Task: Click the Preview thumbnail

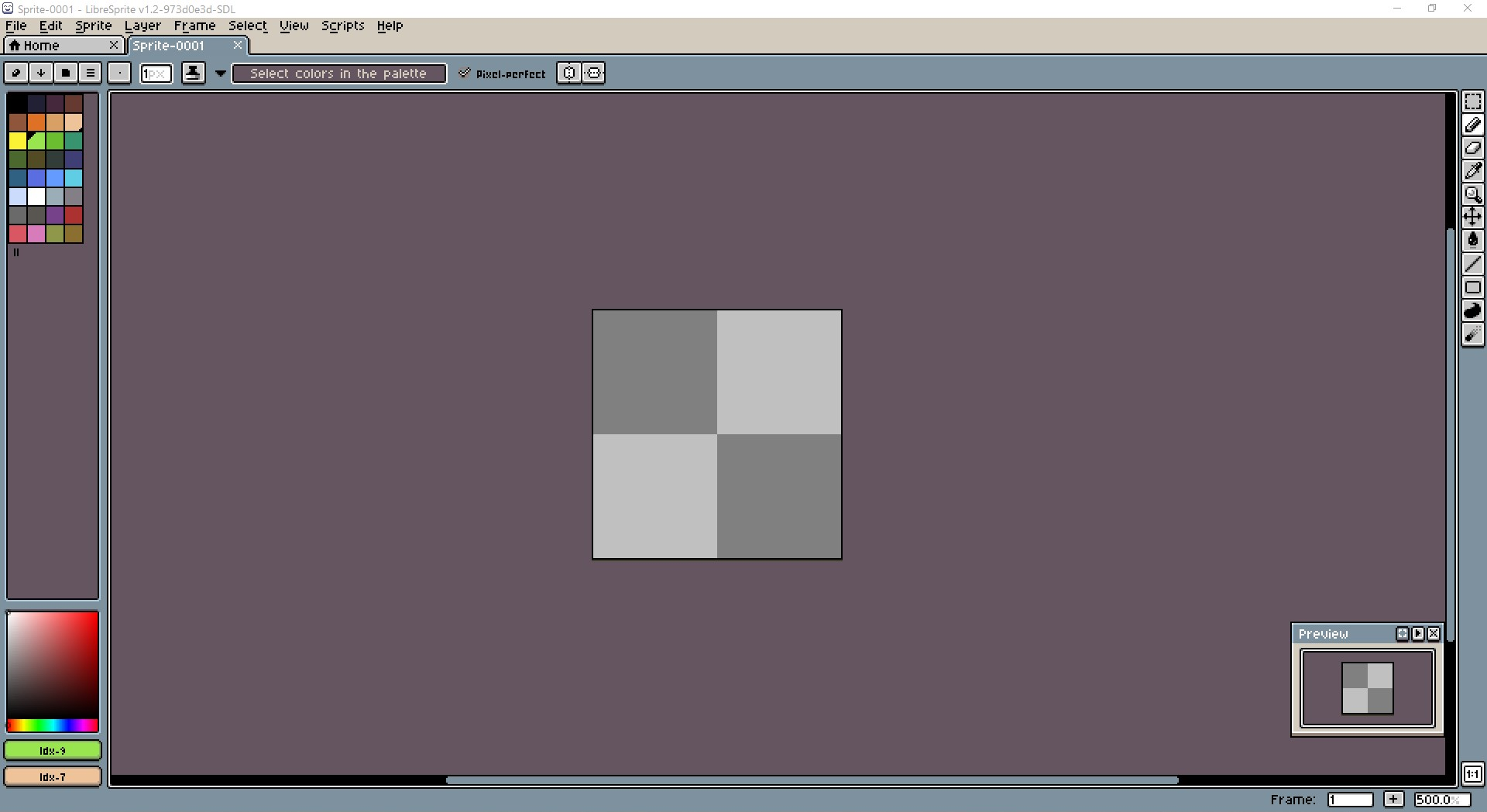Action: (1368, 688)
